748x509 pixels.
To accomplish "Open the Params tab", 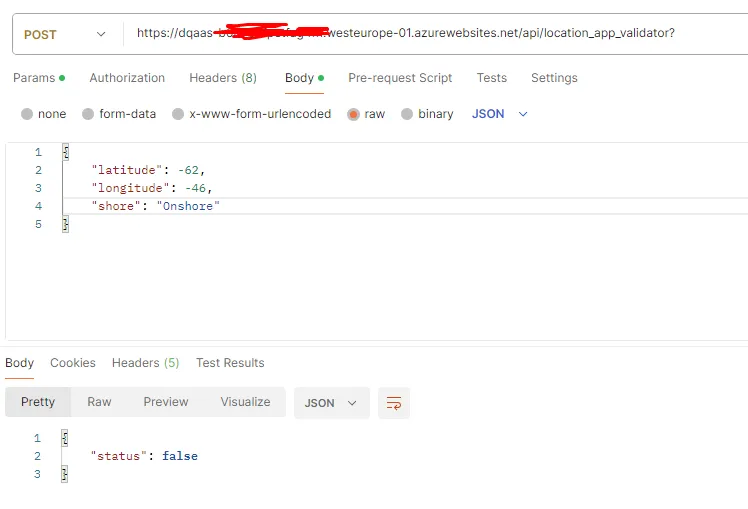I will 39,78.
